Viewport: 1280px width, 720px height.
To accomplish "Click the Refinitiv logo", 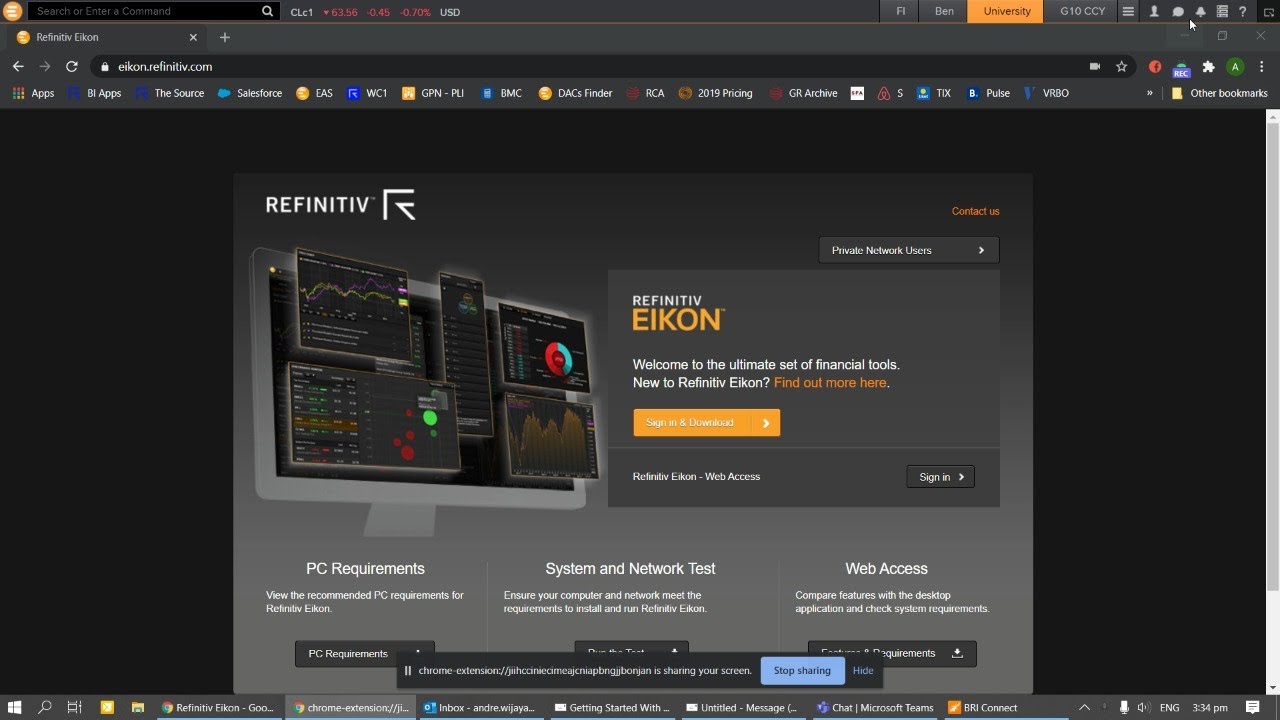I will (x=340, y=205).
